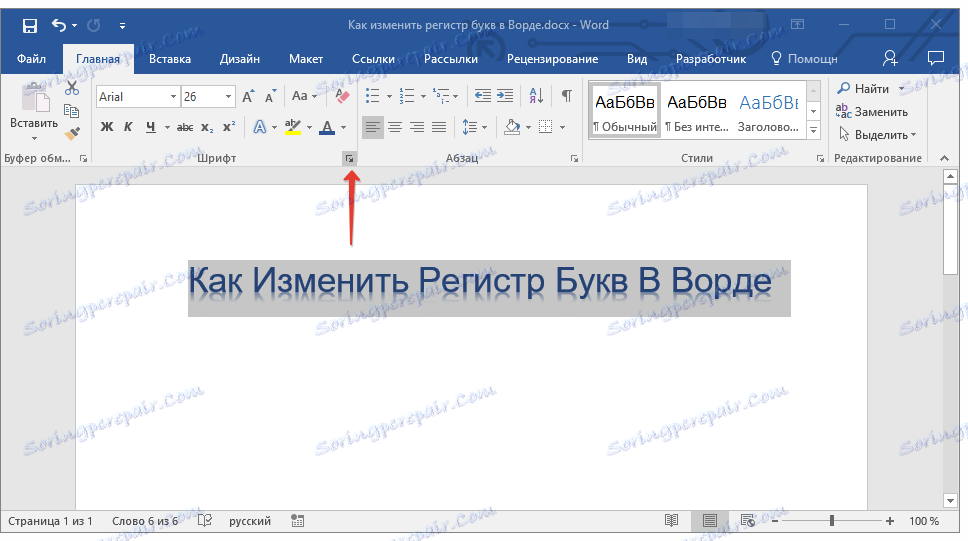Toggle superscript x² formatting

click(229, 127)
